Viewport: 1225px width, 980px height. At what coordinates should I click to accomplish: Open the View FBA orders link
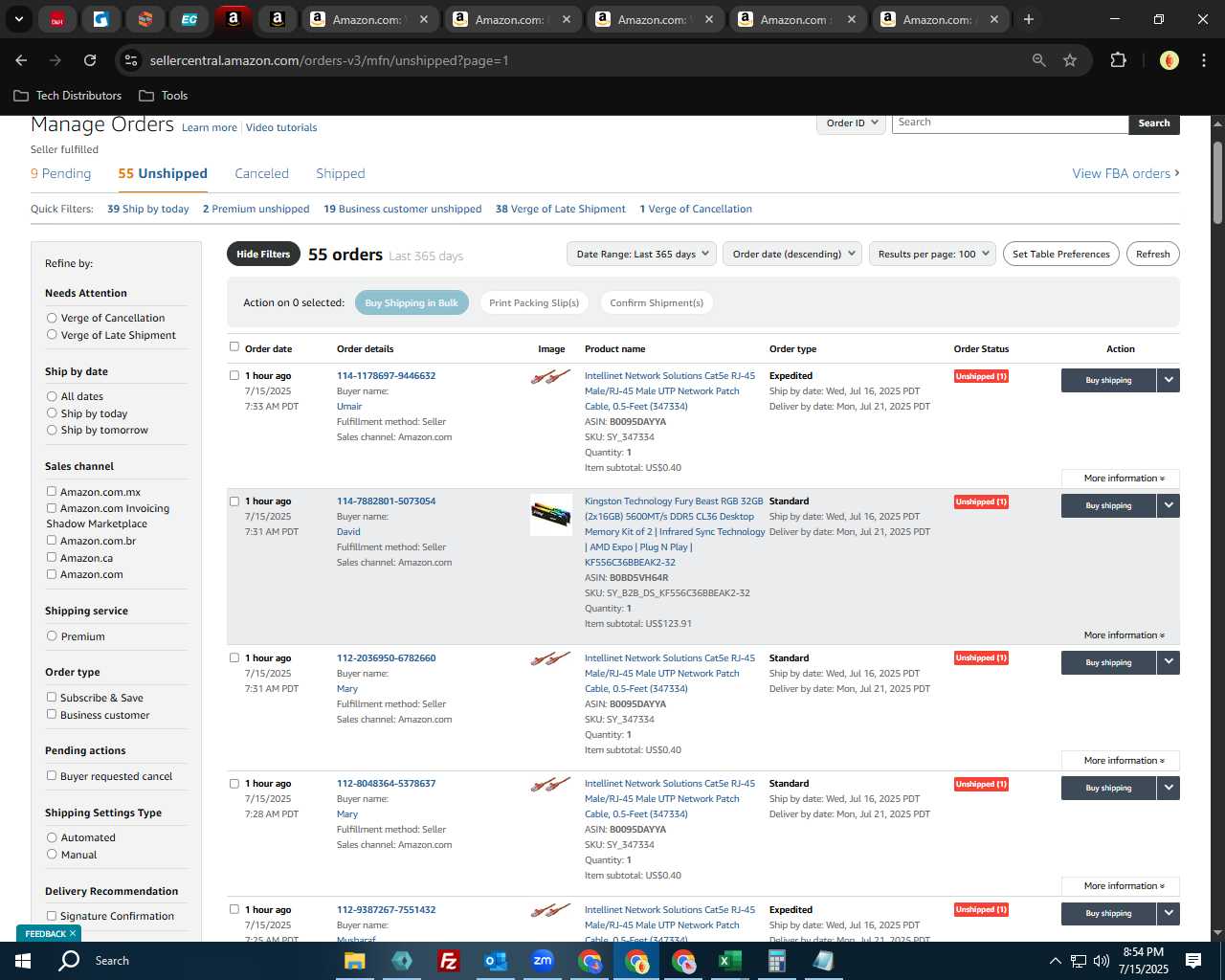click(1125, 173)
